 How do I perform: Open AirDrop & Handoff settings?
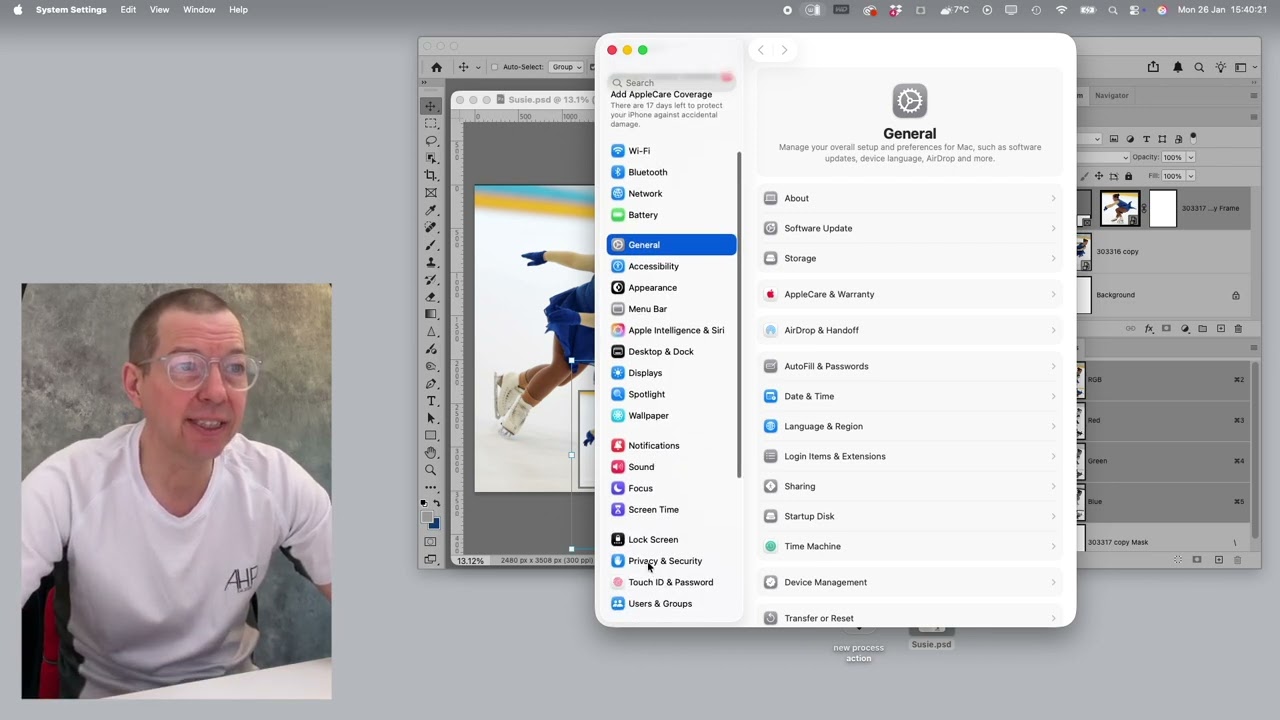(x=910, y=330)
